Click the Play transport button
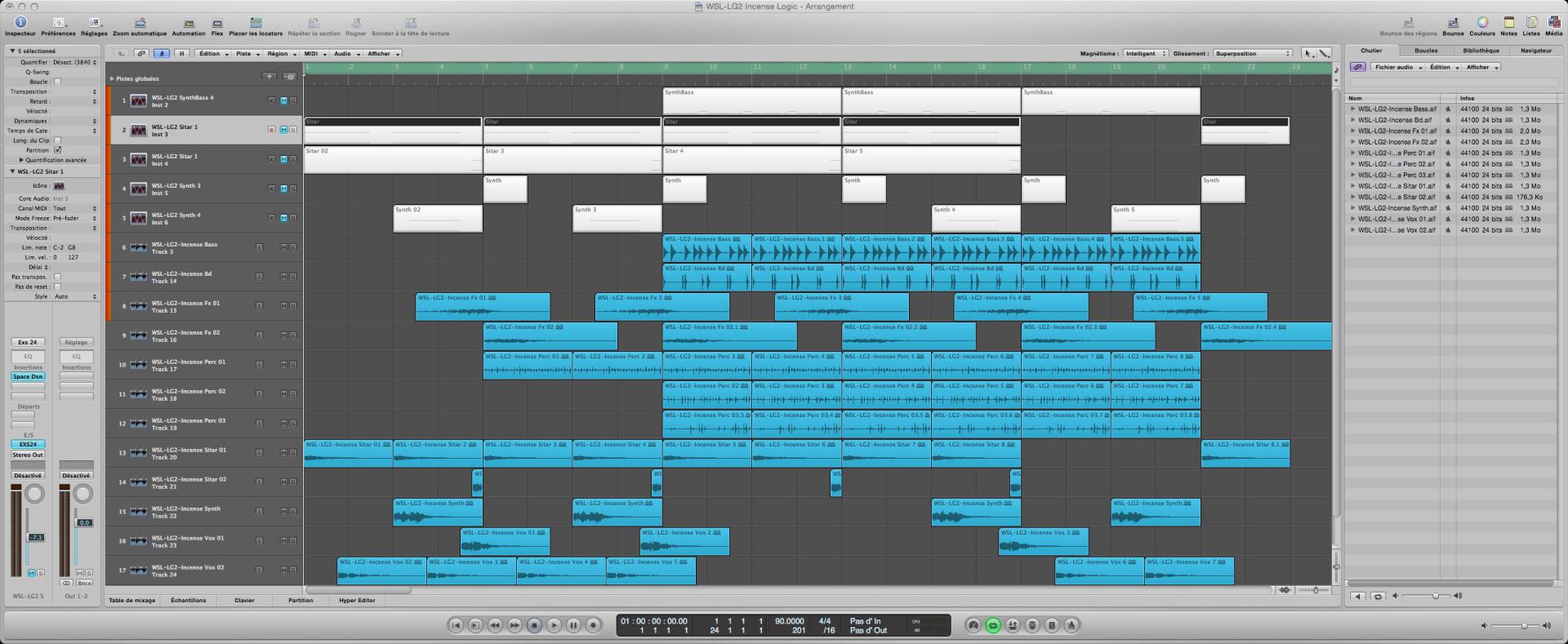This screenshot has width=1568, height=644. coord(554,625)
